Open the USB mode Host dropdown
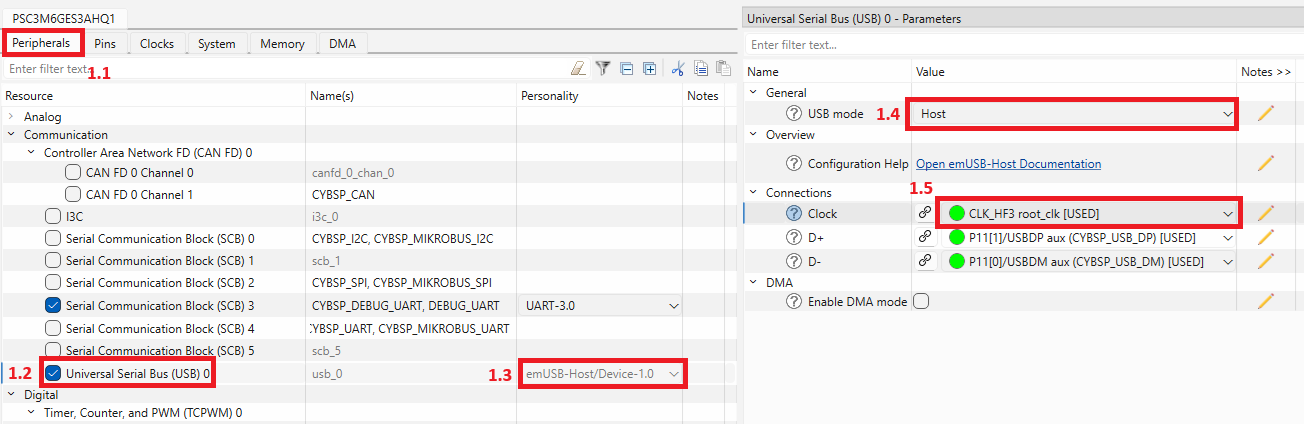The width and height of the screenshot is (1304, 424). 1074,114
